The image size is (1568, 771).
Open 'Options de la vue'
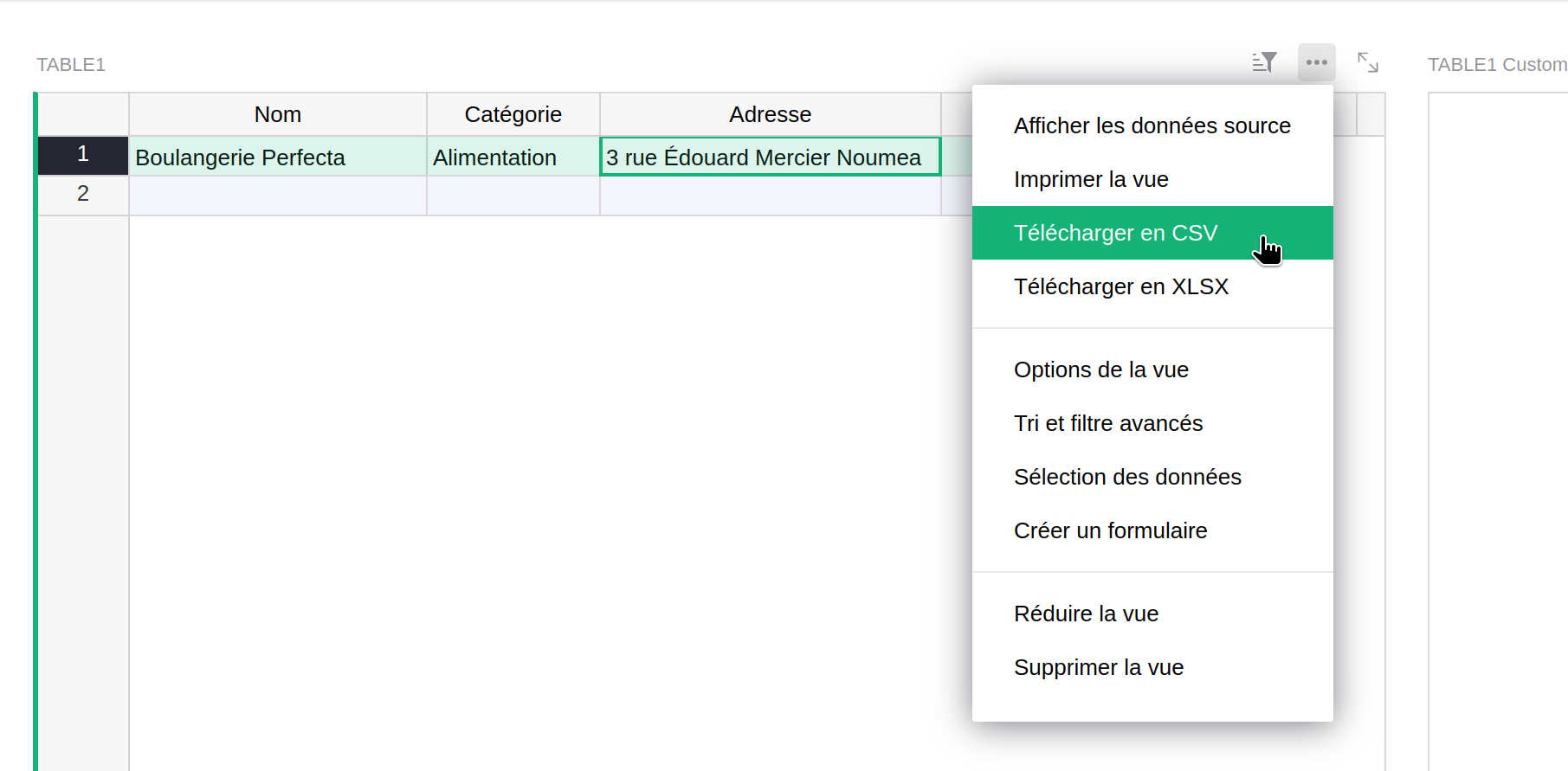[1100, 369]
